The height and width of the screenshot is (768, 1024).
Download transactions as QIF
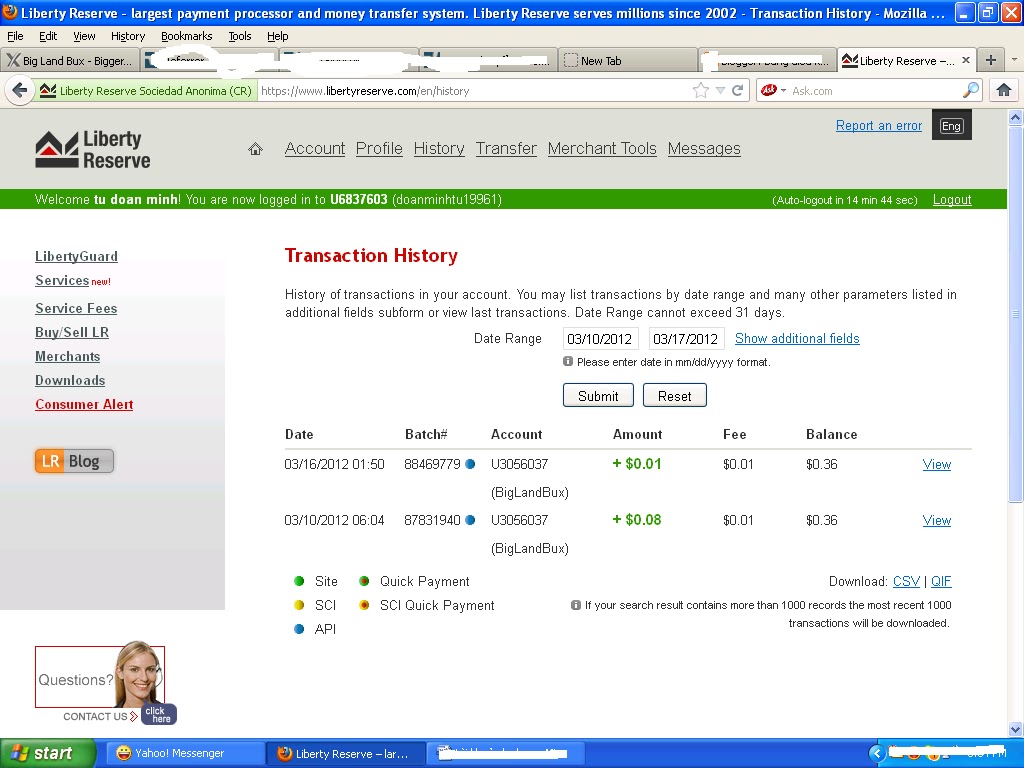940,581
